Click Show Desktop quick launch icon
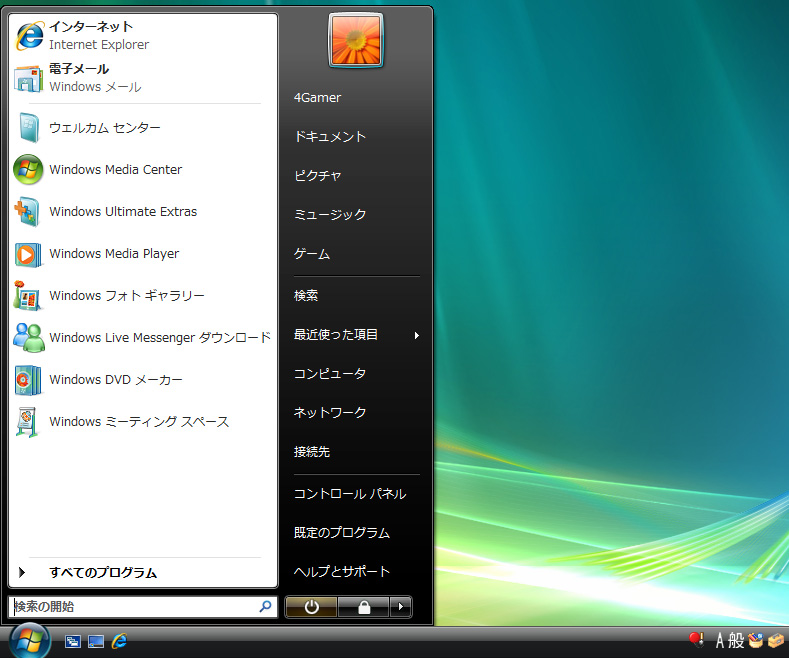The image size is (789, 658). click(x=96, y=641)
